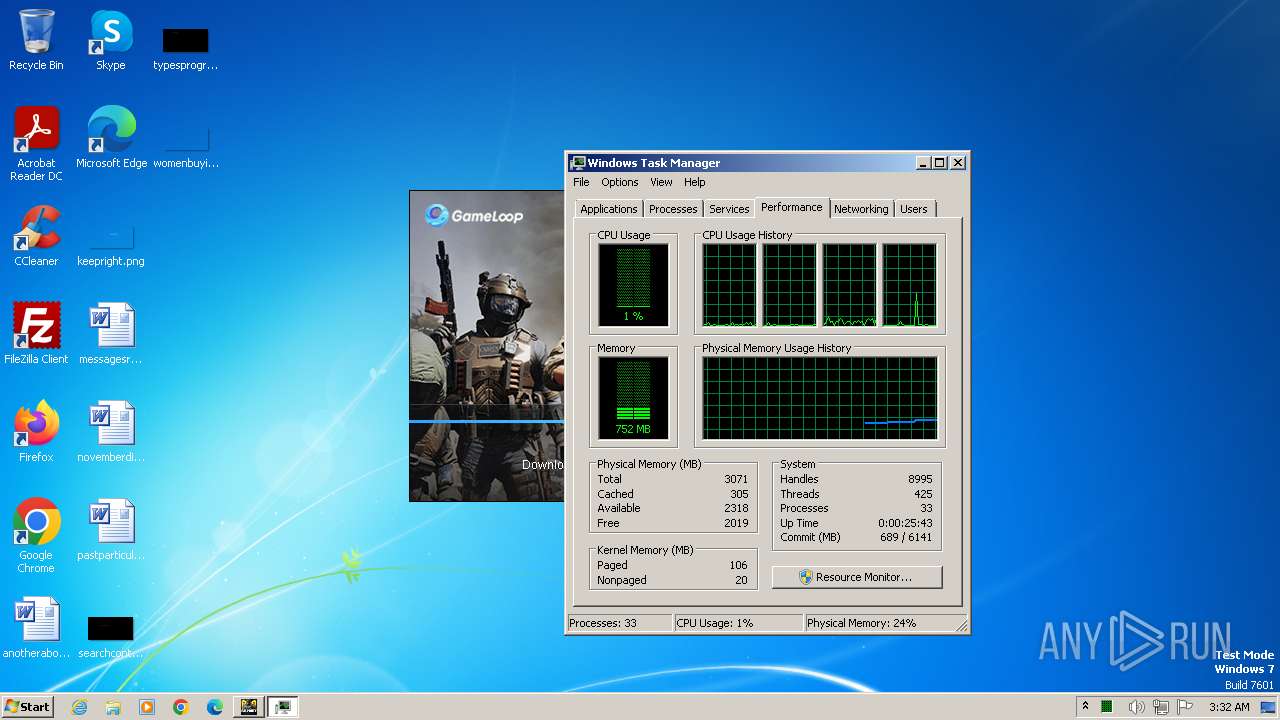Switch to the Processes tab
This screenshot has width=1280, height=720.
(x=673, y=209)
